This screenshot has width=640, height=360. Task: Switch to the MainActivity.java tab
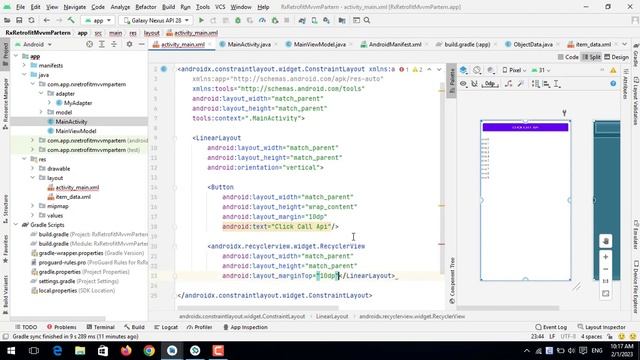(x=249, y=44)
